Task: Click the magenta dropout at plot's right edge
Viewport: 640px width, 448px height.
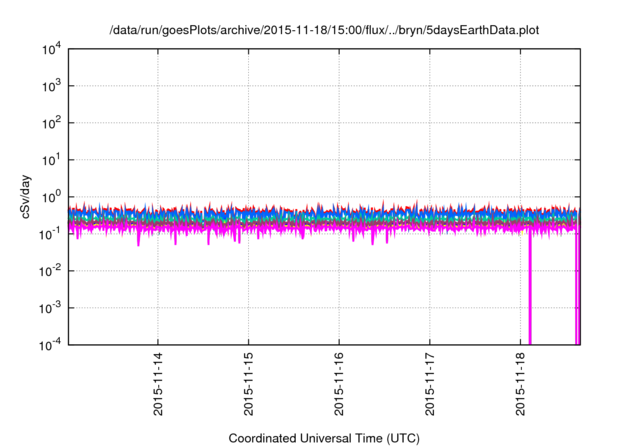Action: click(x=578, y=290)
